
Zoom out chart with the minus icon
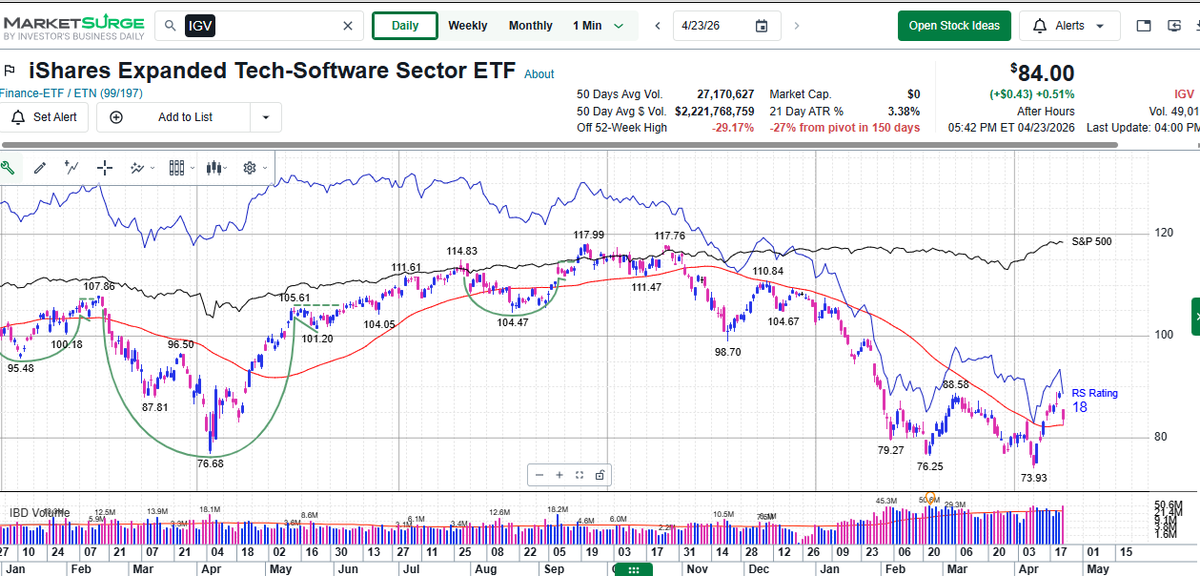click(x=540, y=475)
